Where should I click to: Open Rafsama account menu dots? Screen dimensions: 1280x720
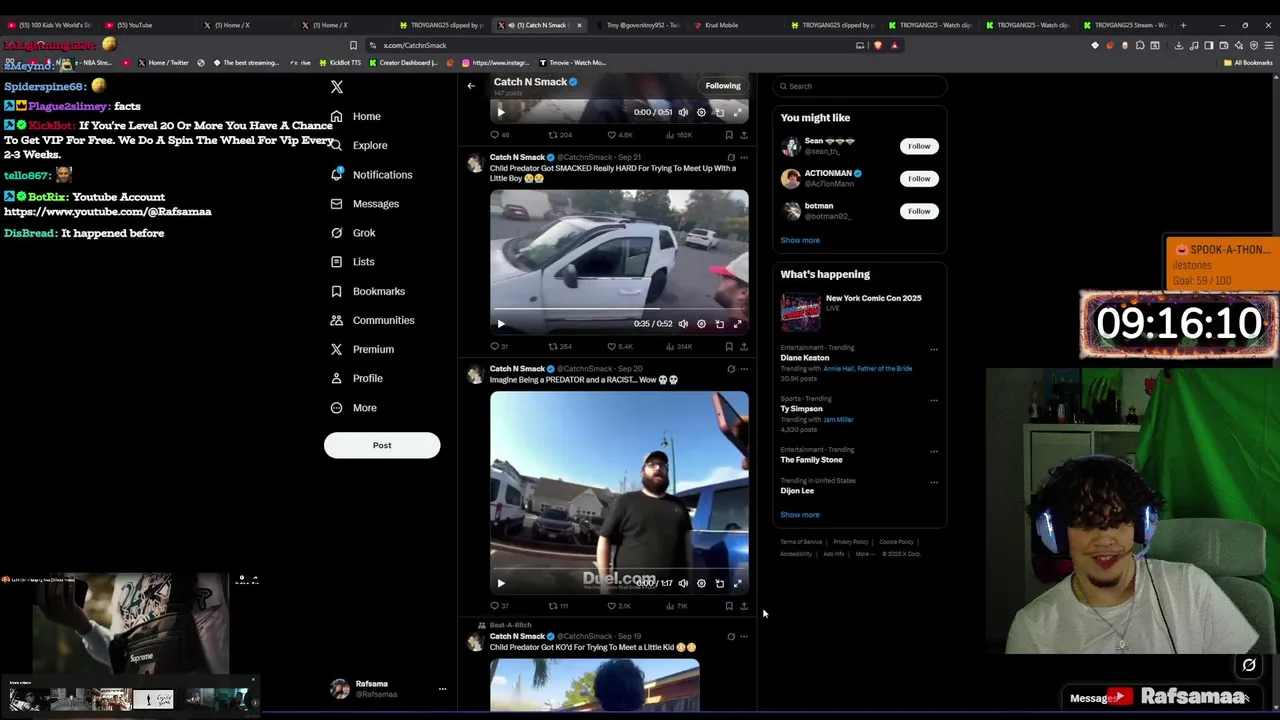tap(442, 689)
